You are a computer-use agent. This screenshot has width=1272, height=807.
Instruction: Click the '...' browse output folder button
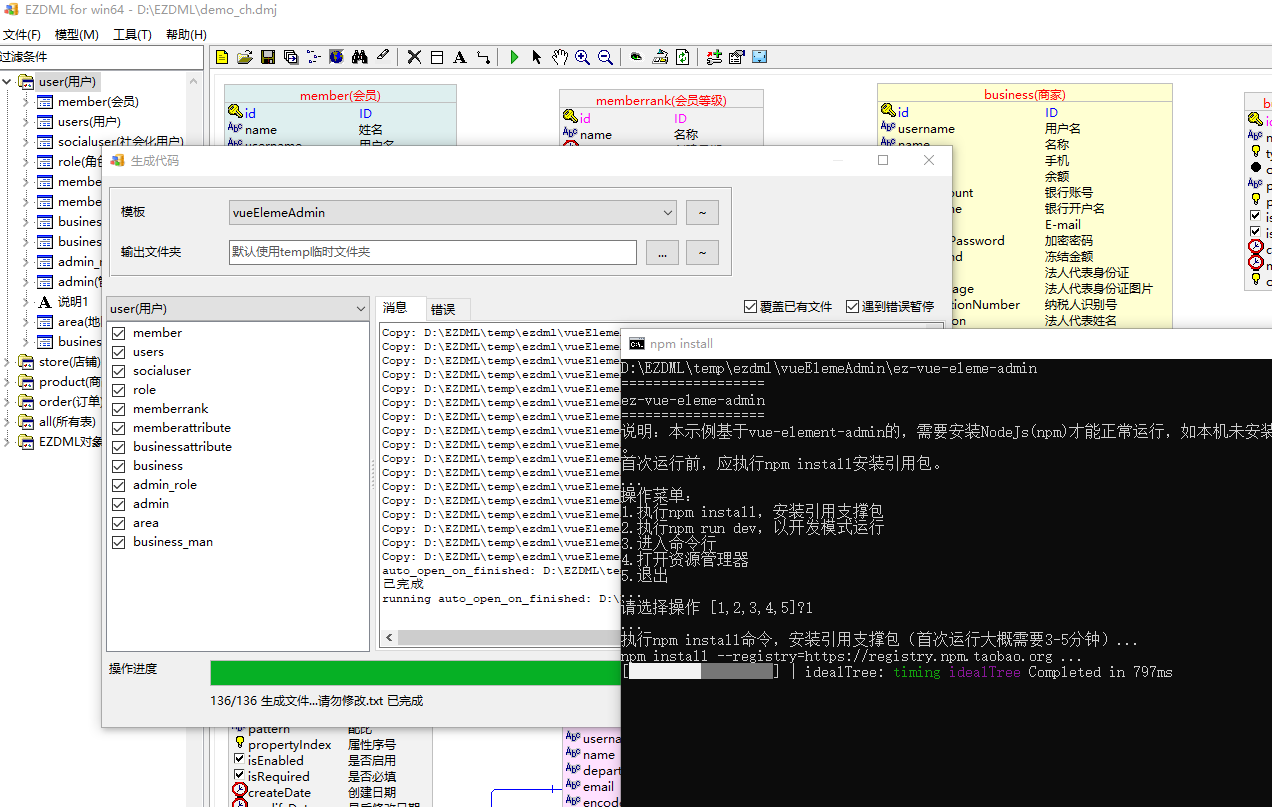pyautogui.click(x=662, y=252)
